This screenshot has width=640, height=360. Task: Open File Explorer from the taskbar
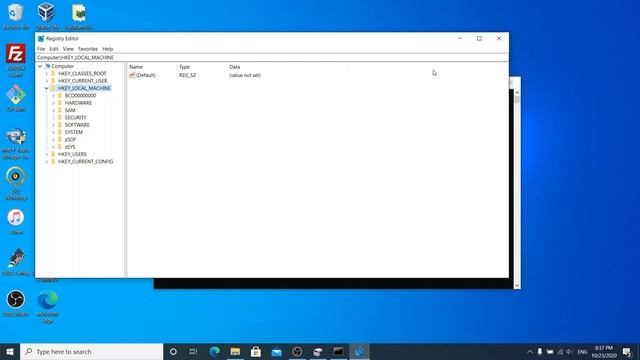click(x=235, y=351)
